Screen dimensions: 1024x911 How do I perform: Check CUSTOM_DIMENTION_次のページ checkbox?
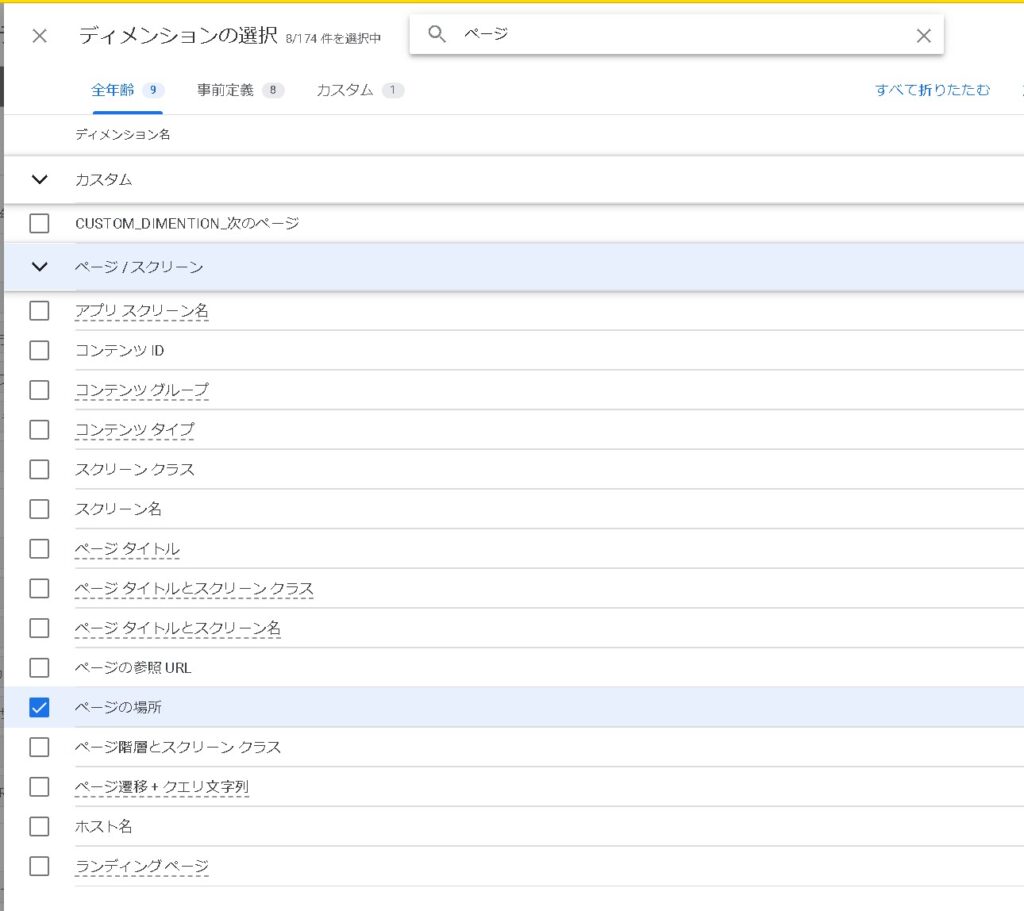click(x=39, y=223)
